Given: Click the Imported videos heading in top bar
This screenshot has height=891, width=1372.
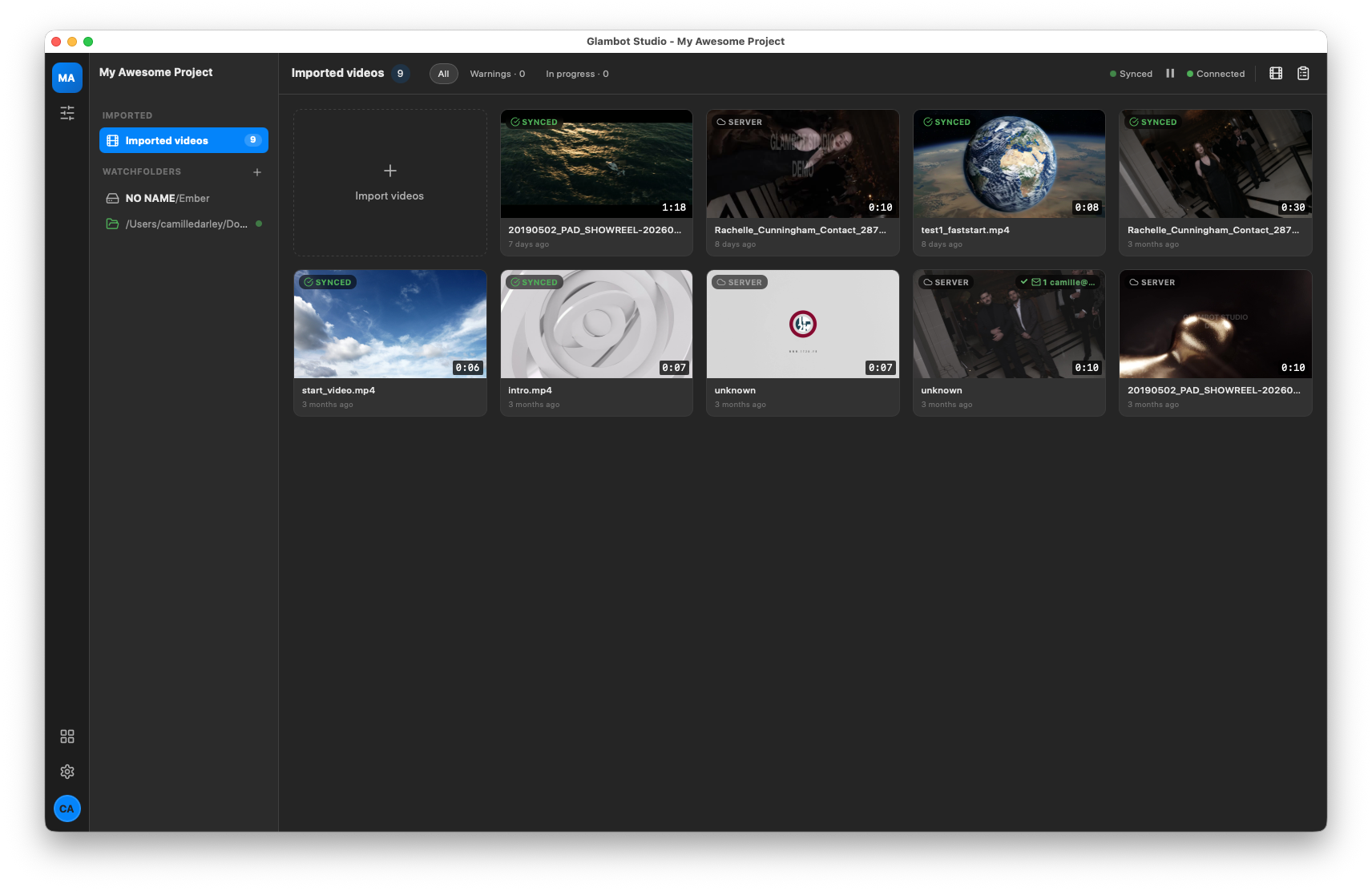Looking at the screenshot, I should 337,73.
